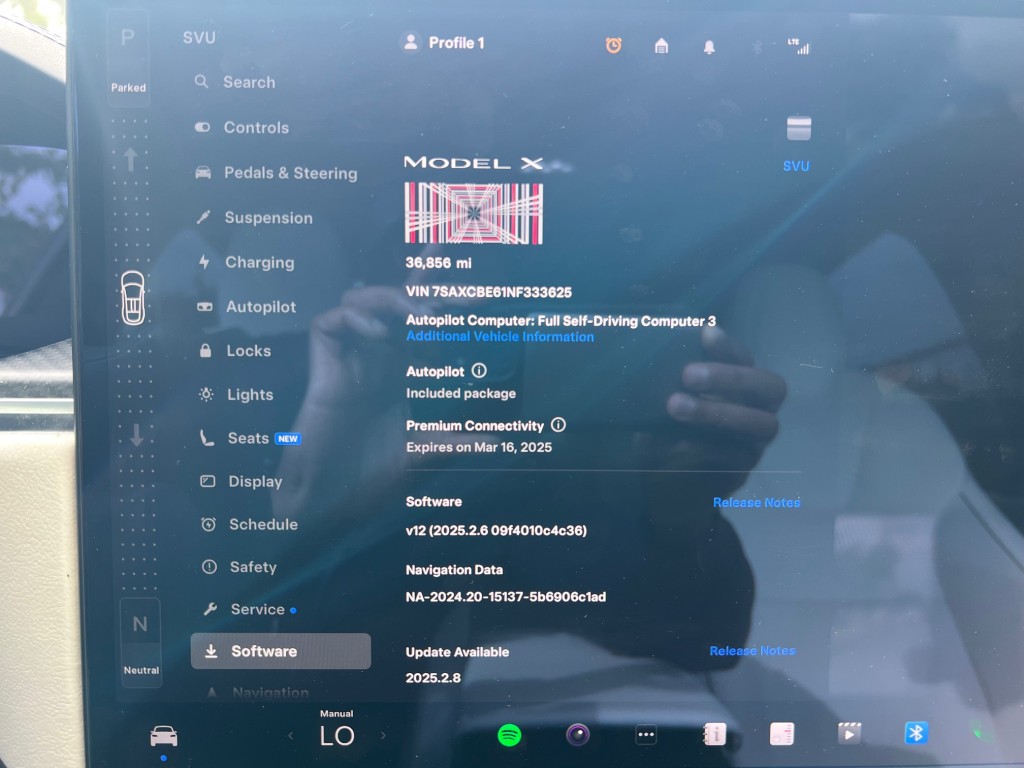1024x768 pixels.
Task: Tap the VIN 7SAXCBE61NF333625 text
Action: coord(488,292)
